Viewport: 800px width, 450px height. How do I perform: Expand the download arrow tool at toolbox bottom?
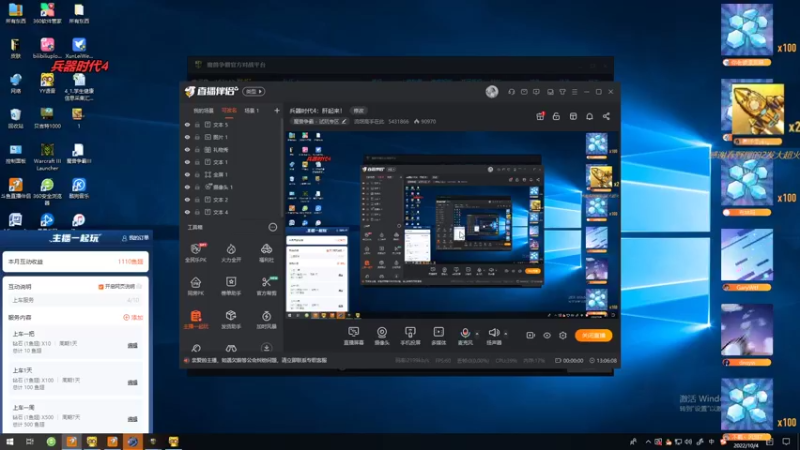[266, 348]
